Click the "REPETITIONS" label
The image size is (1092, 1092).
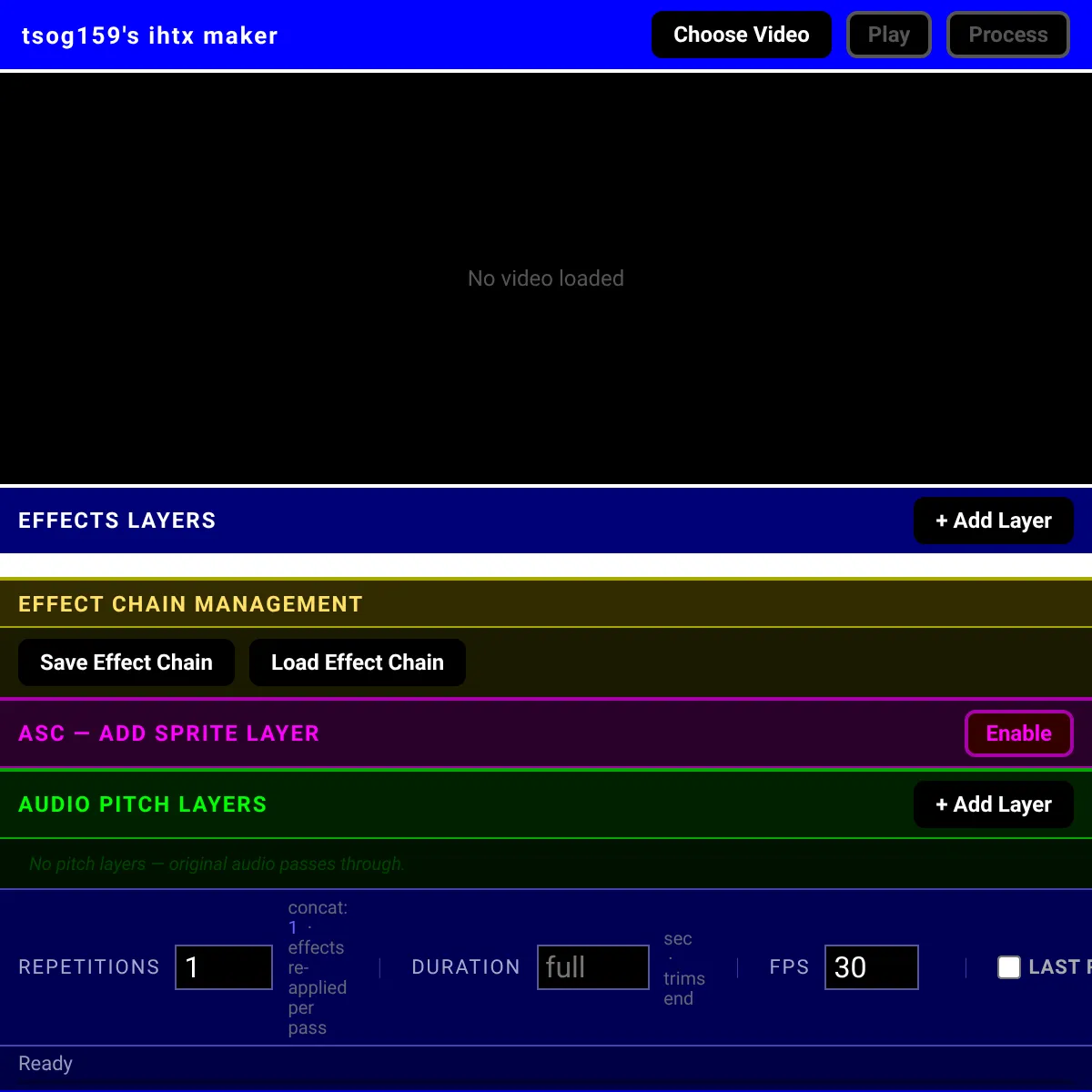click(89, 967)
